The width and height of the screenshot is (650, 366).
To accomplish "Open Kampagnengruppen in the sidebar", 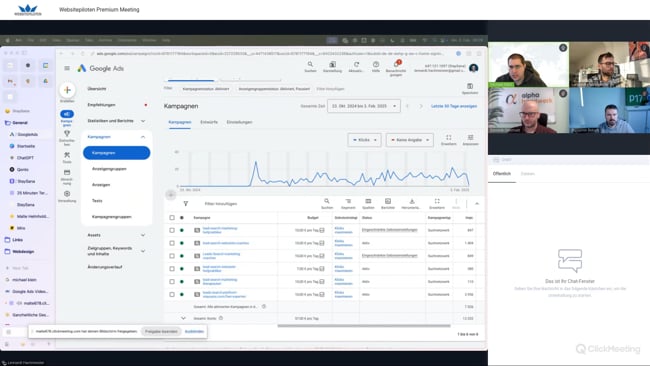I will pyautogui.click(x=112, y=217).
